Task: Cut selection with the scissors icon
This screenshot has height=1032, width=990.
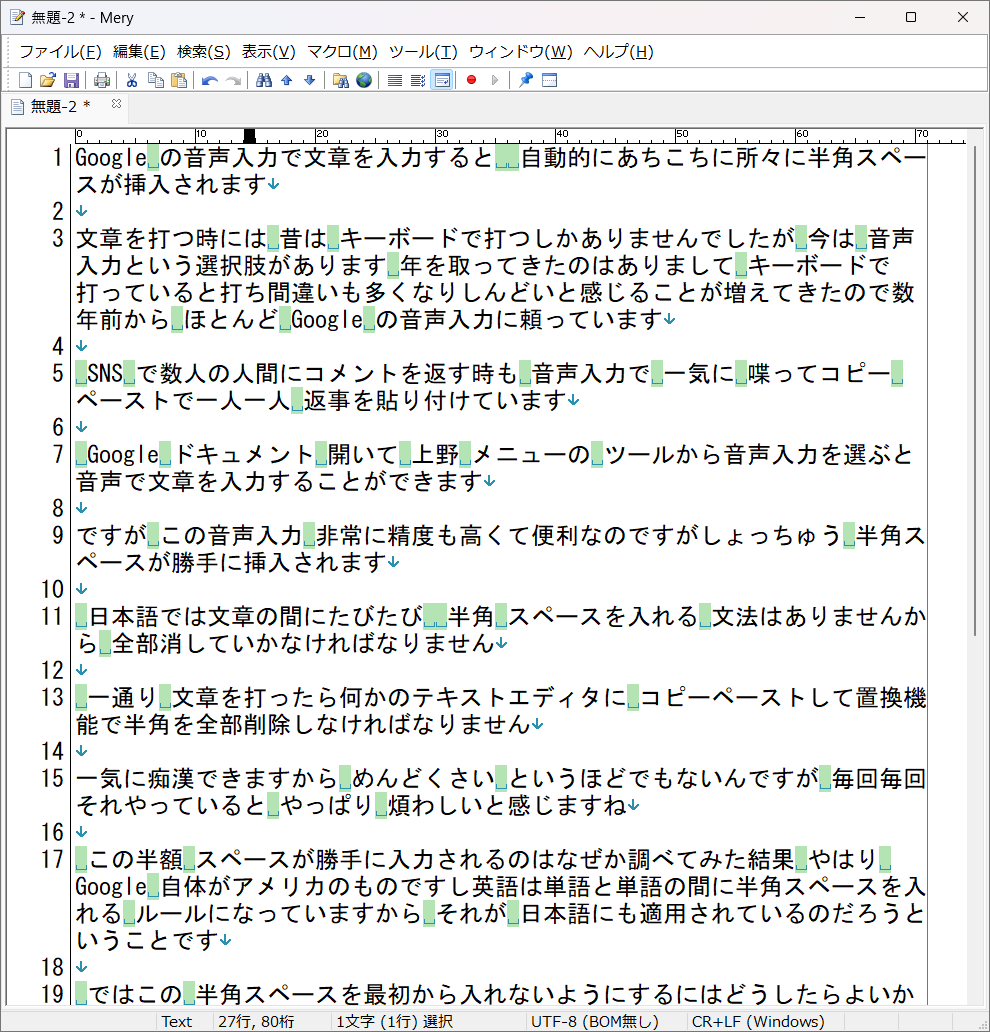Action: click(x=132, y=80)
